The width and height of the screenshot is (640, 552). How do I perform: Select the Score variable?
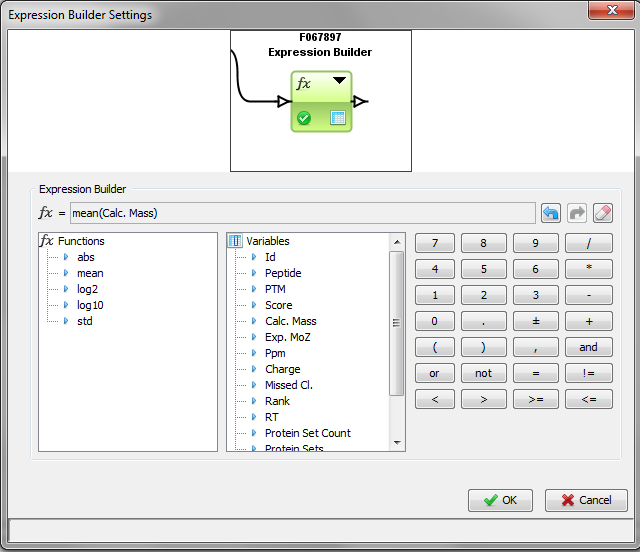[279, 305]
